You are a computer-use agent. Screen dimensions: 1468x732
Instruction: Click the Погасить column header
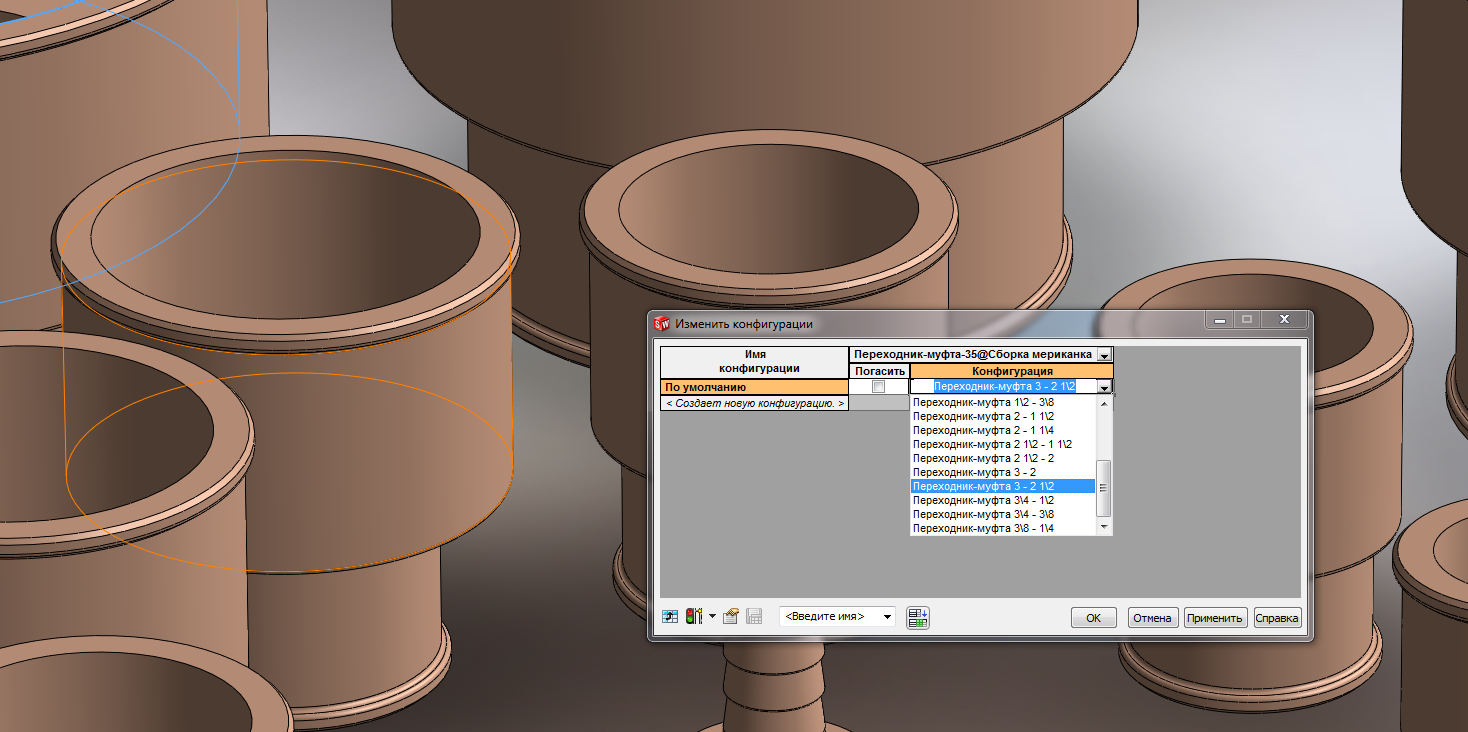879,371
